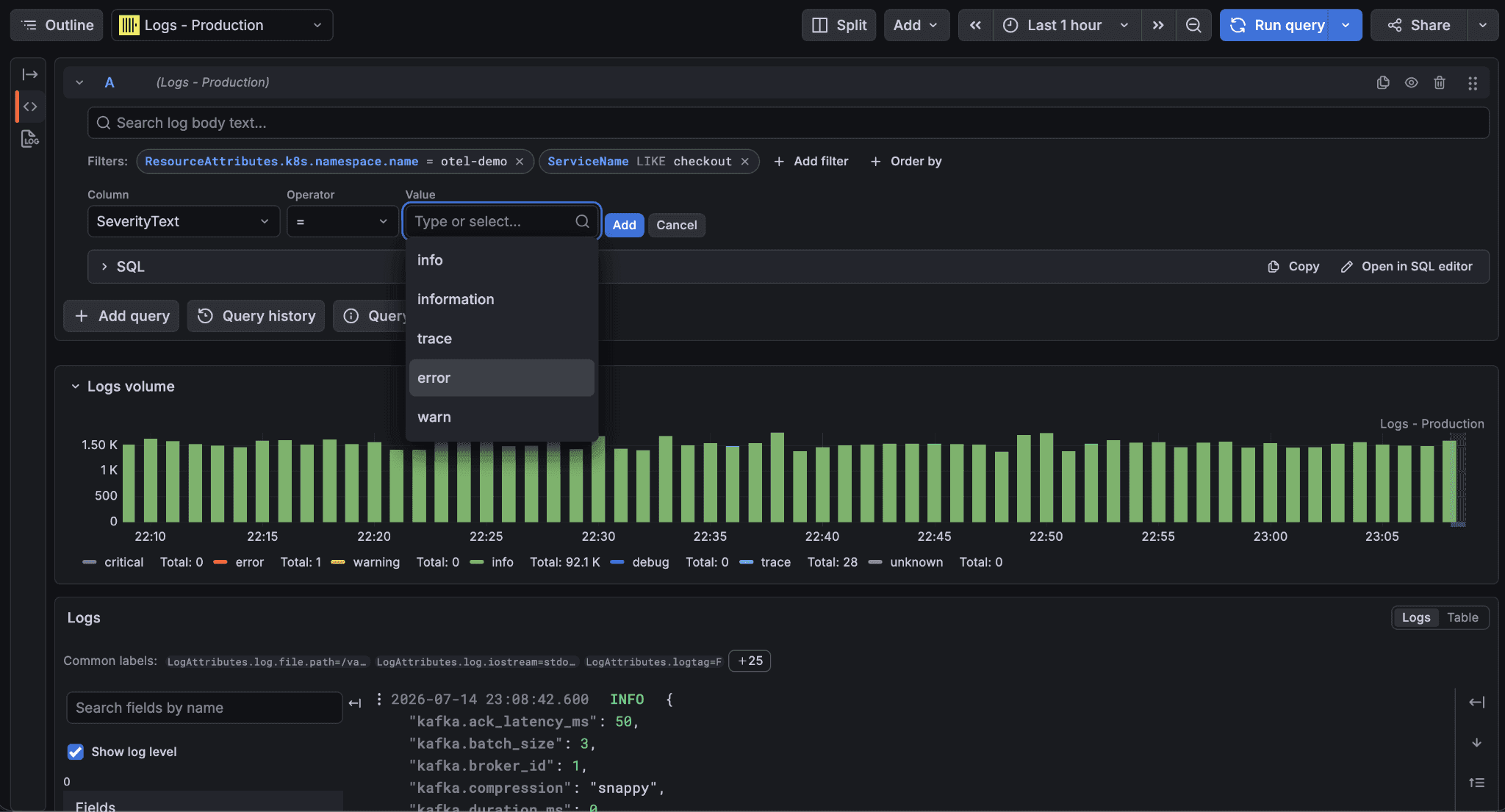1505x812 pixels.
Task: Click the sort order icon in log controls
Action: 1476,783
